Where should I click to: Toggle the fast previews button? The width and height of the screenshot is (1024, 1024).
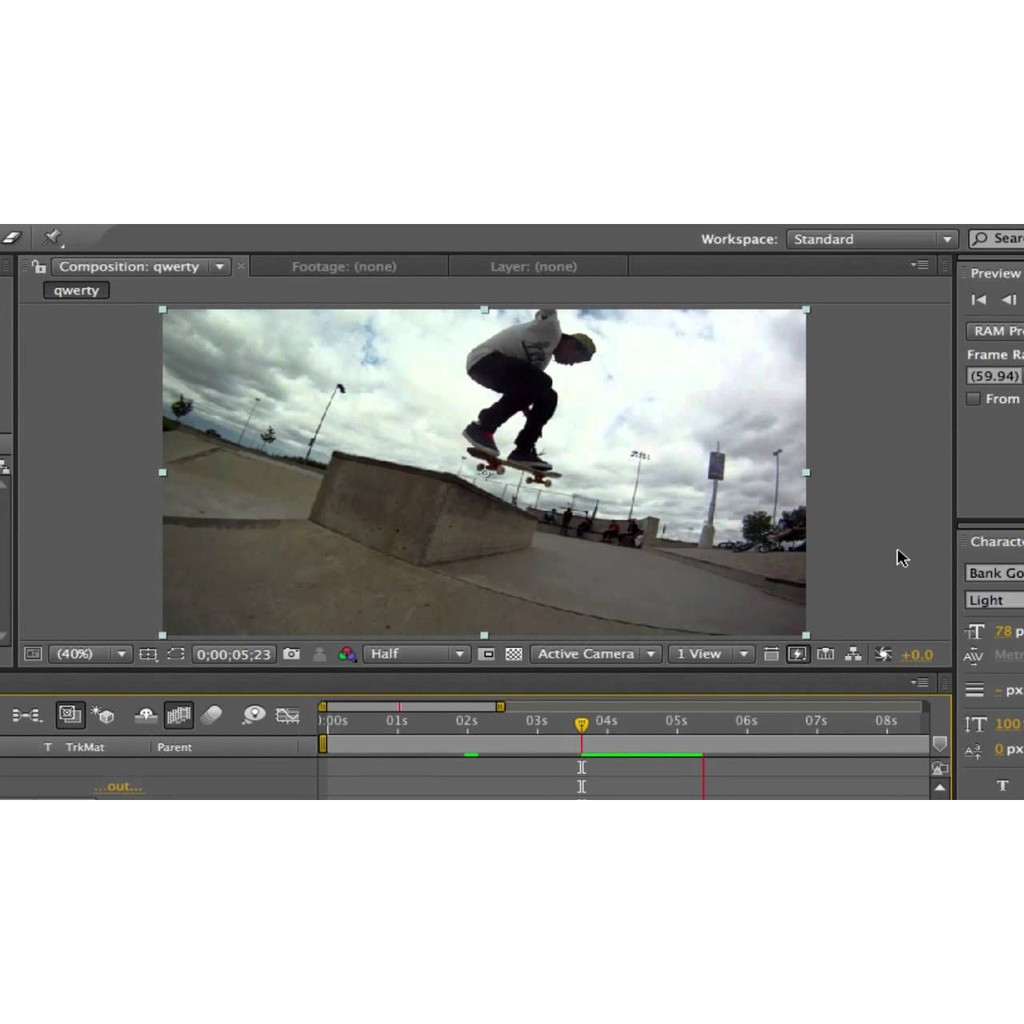(x=797, y=654)
